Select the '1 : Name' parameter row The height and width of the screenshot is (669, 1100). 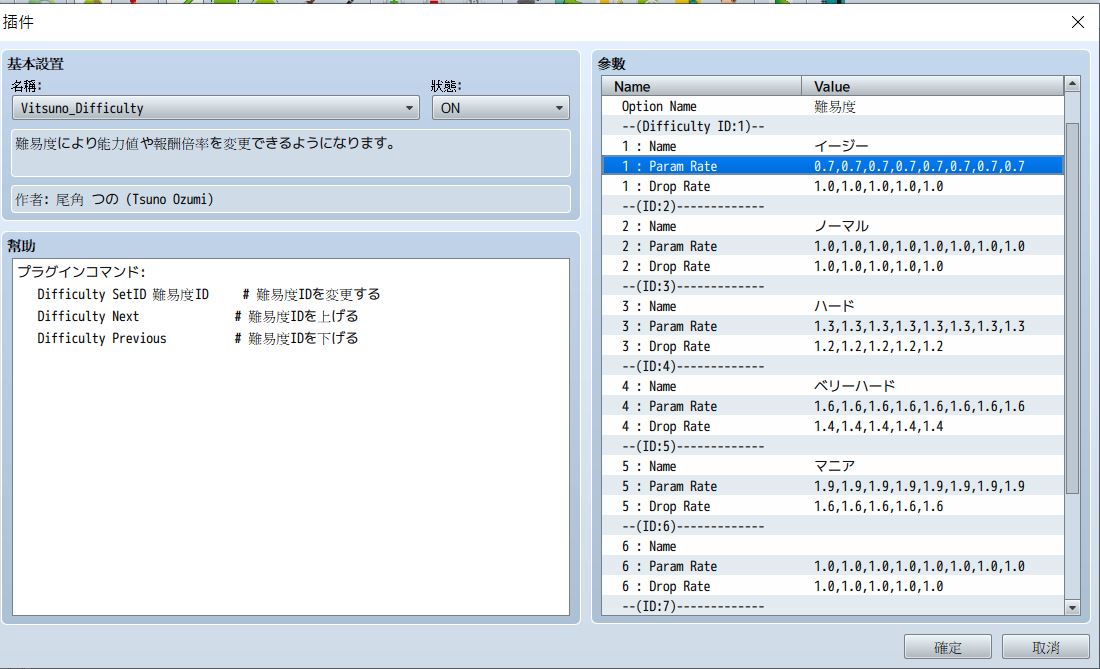[833, 147]
